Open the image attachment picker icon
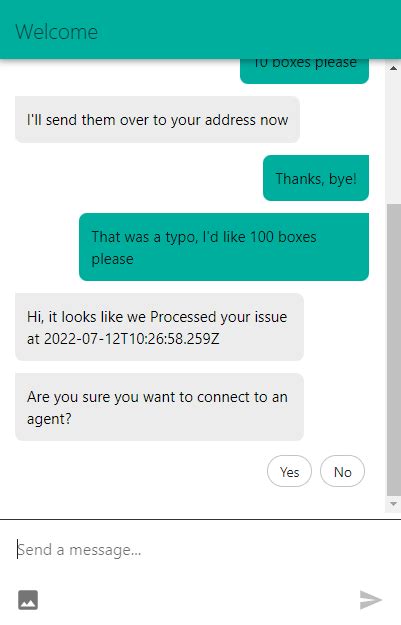 pos(28,600)
